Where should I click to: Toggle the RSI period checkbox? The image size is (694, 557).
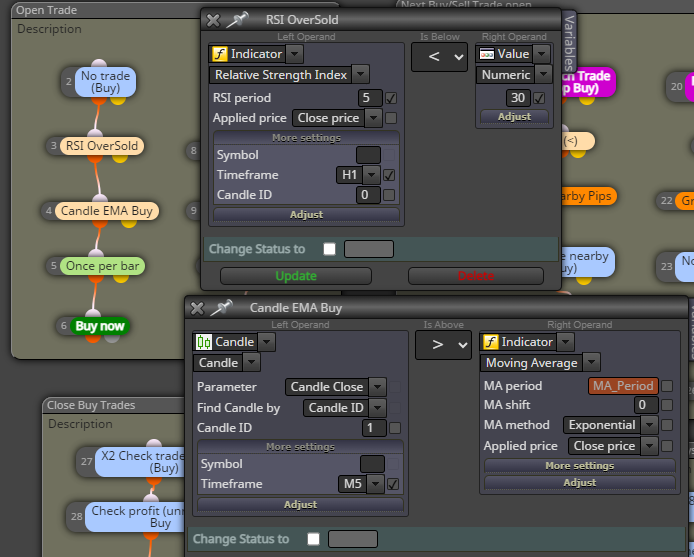pyautogui.click(x=391, y=98)
